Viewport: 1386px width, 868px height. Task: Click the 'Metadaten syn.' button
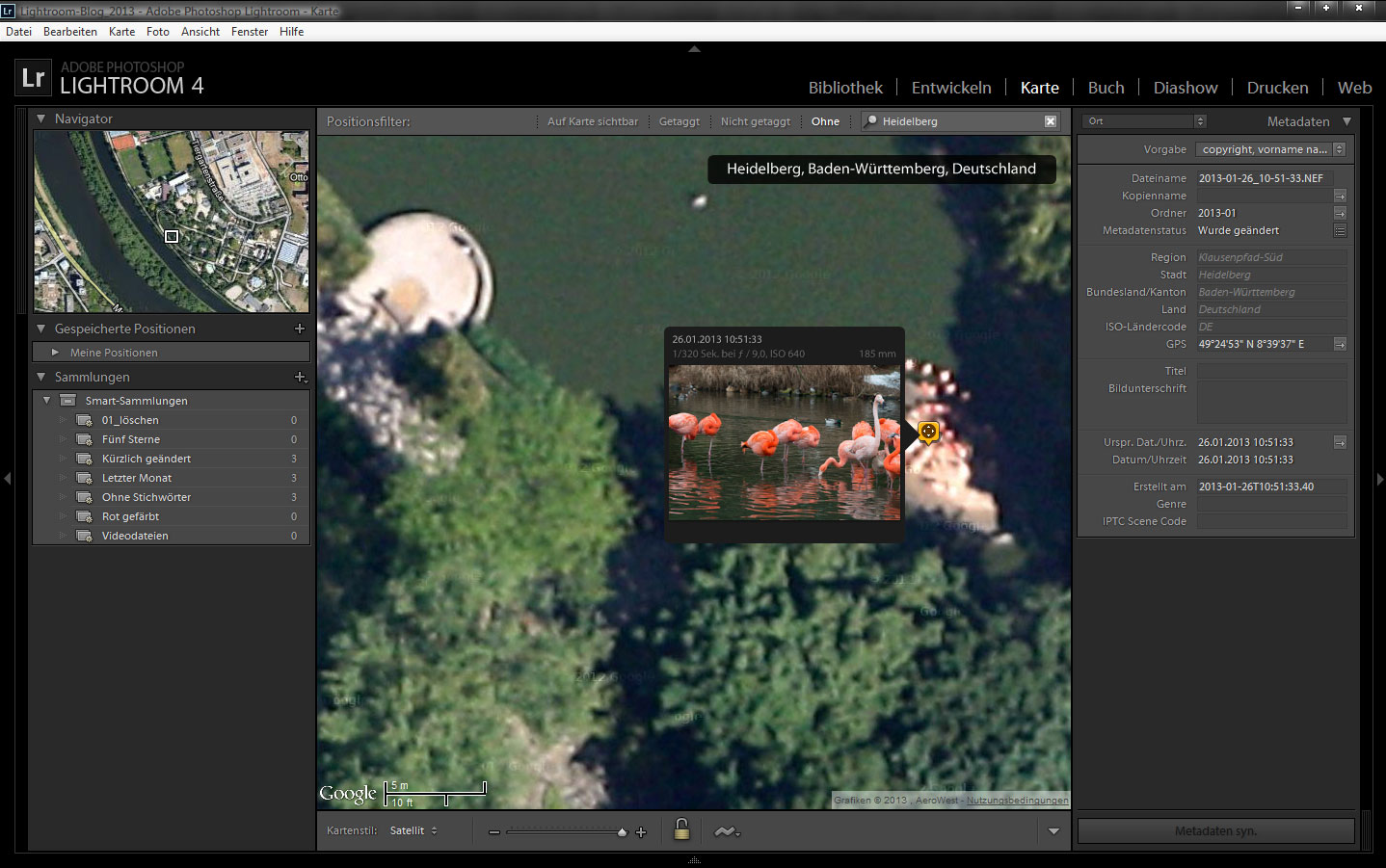(x=1215, y=830)
